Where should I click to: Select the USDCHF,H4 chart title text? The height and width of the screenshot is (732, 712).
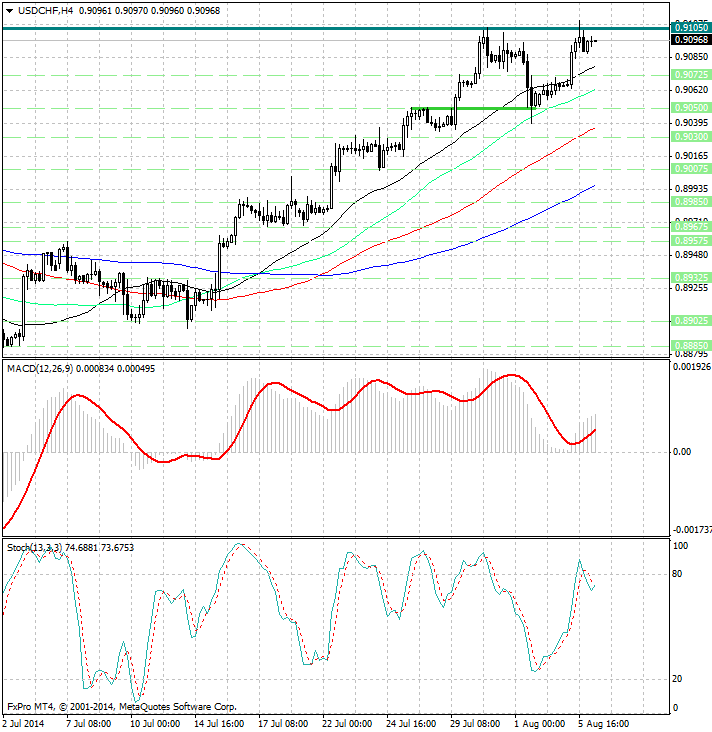pyautogui.click(x=45, y=10)
